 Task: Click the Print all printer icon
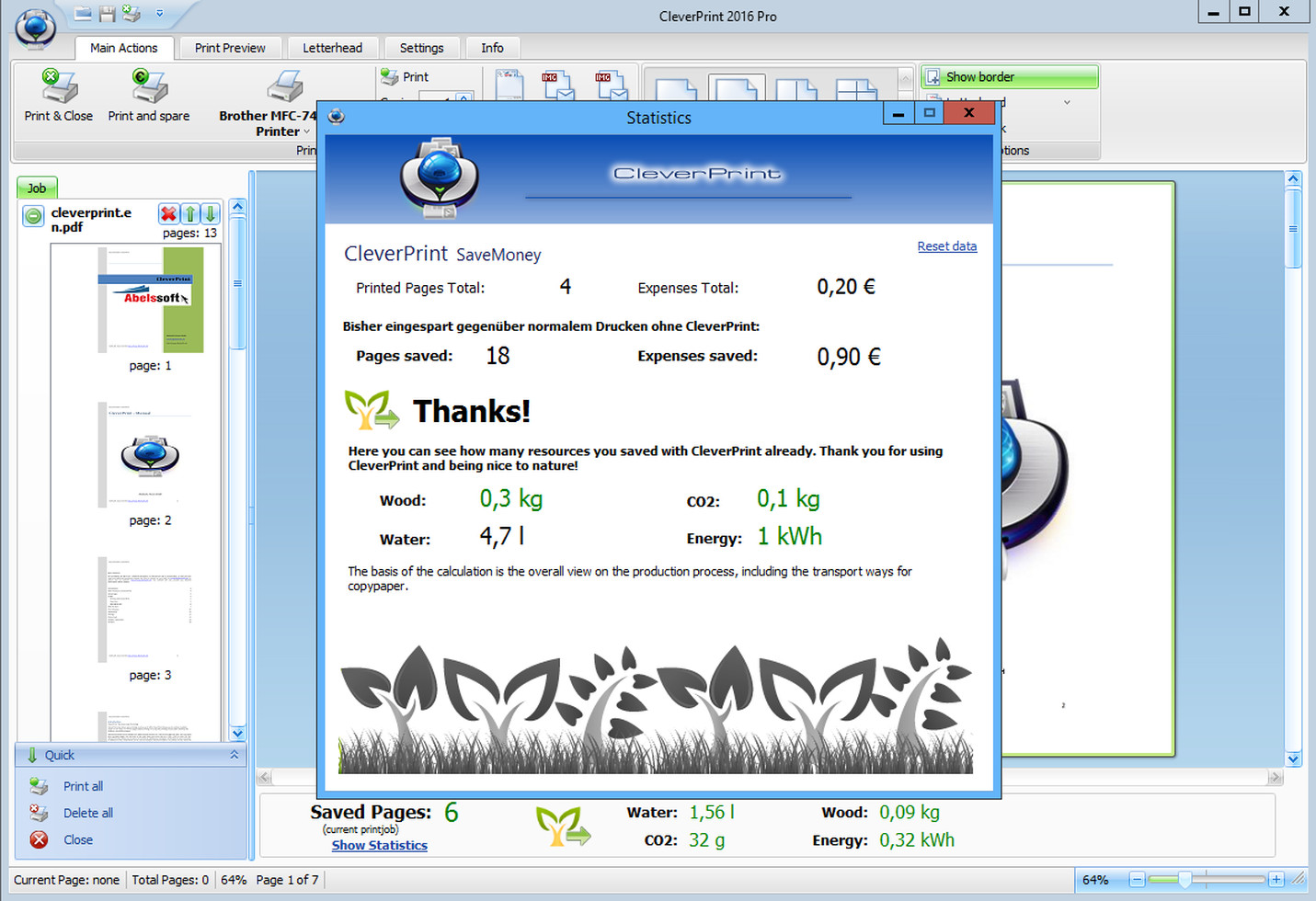[x=39, y=786]
